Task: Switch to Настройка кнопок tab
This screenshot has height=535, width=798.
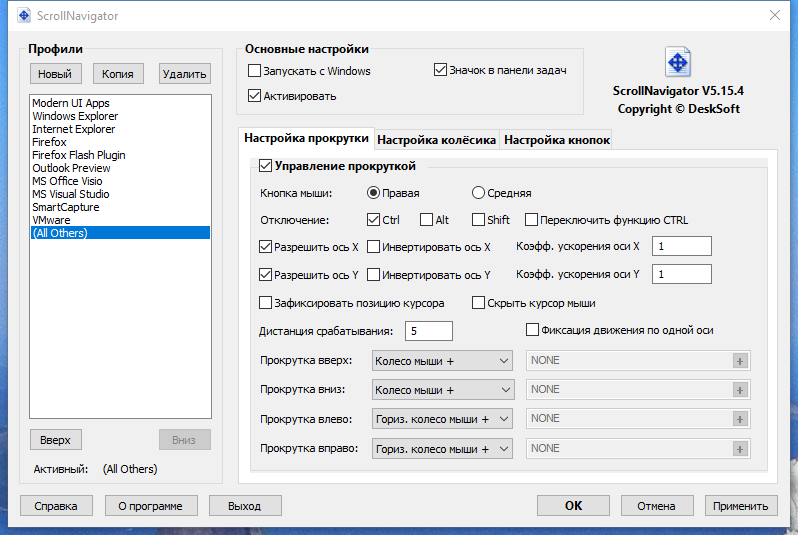Action: click(556, 140)
